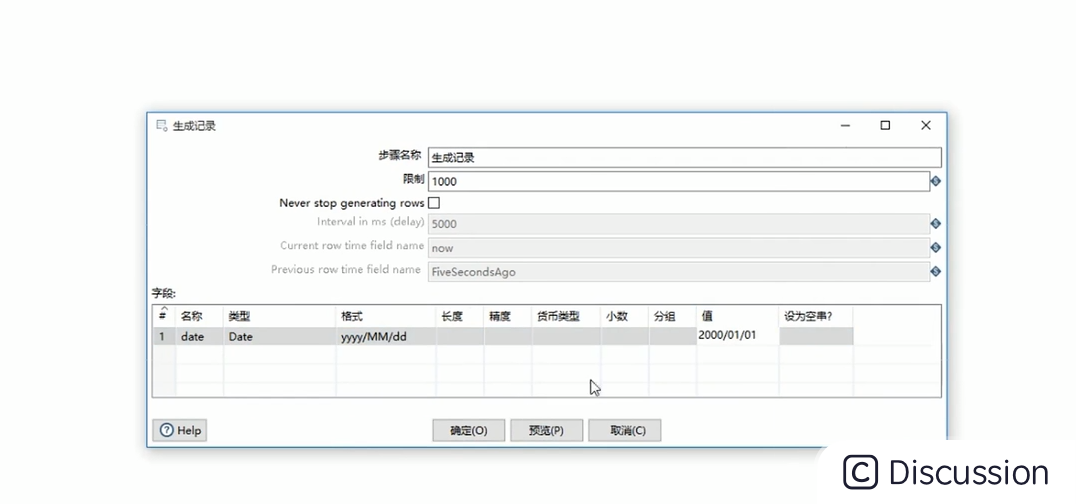Click the 长度 column header
Image resolution: width=1076 pixels, height=504 pixels.
click(460, 316)
